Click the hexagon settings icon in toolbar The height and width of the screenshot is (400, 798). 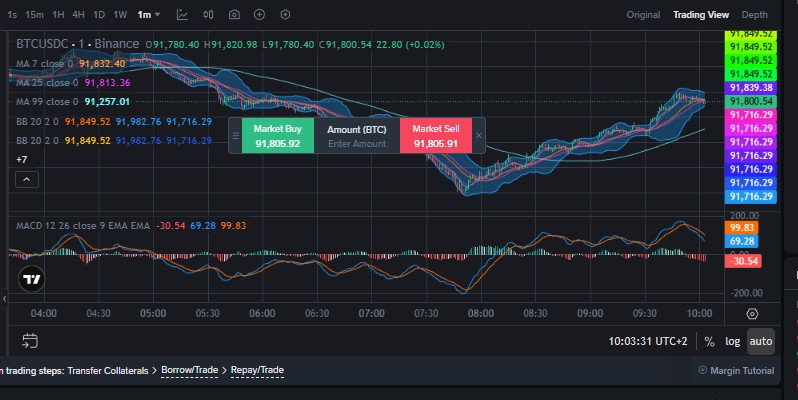click(x=286, y=15)
